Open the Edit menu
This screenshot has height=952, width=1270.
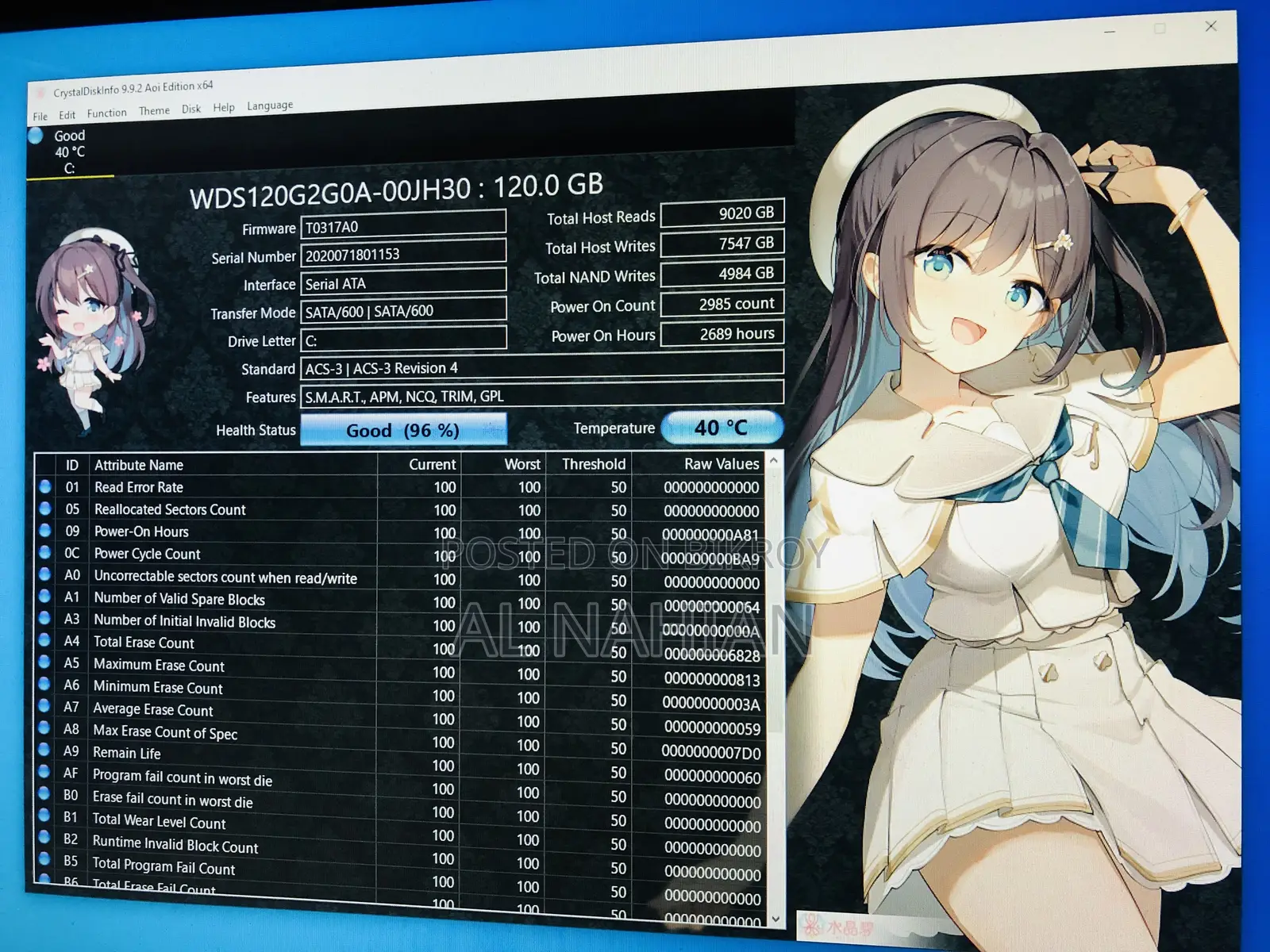[67, 115]
